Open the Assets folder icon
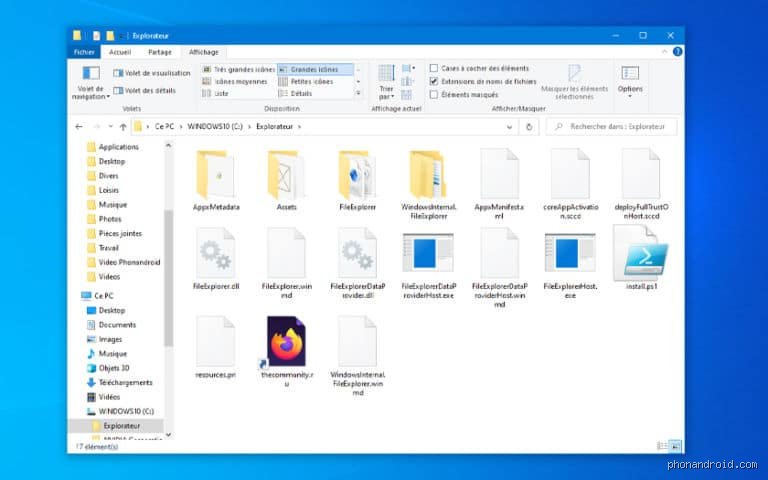The height and width of the screenshot is (480, 768). coord(286,174)
